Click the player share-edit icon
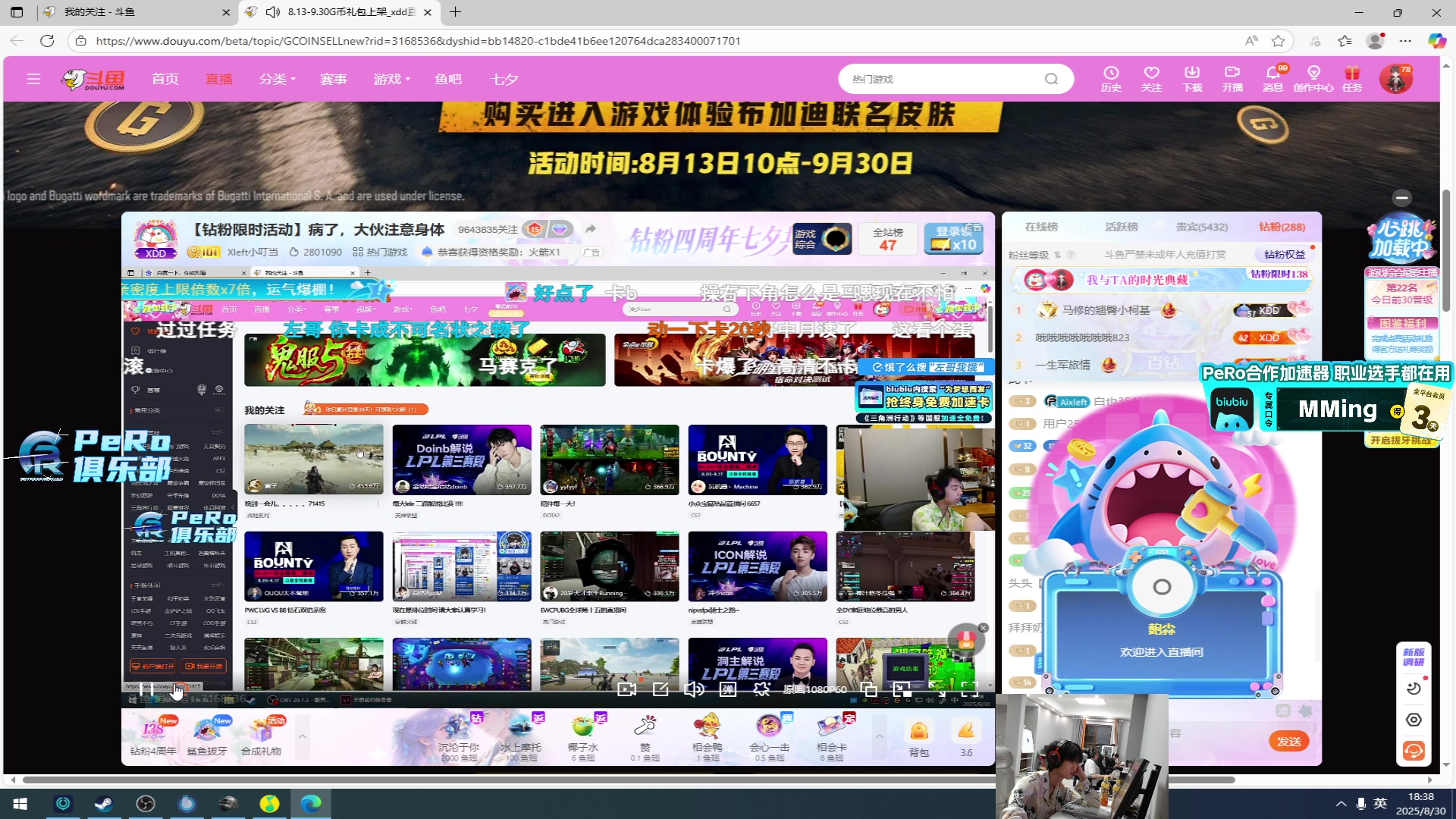 click(x=661, y=689)
